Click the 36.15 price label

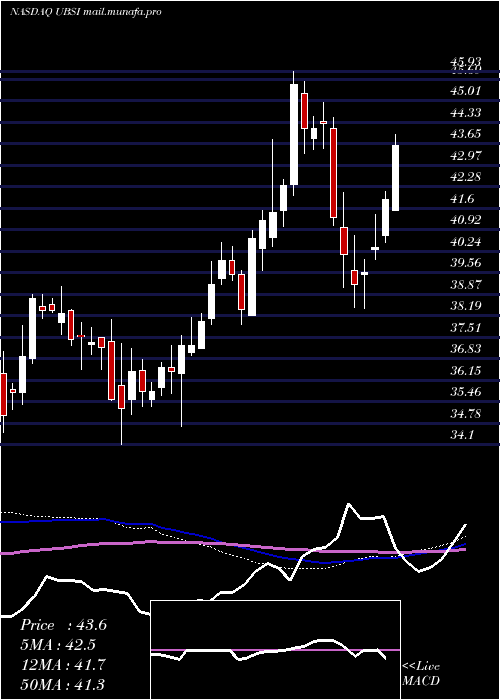(x=465, y=371)
